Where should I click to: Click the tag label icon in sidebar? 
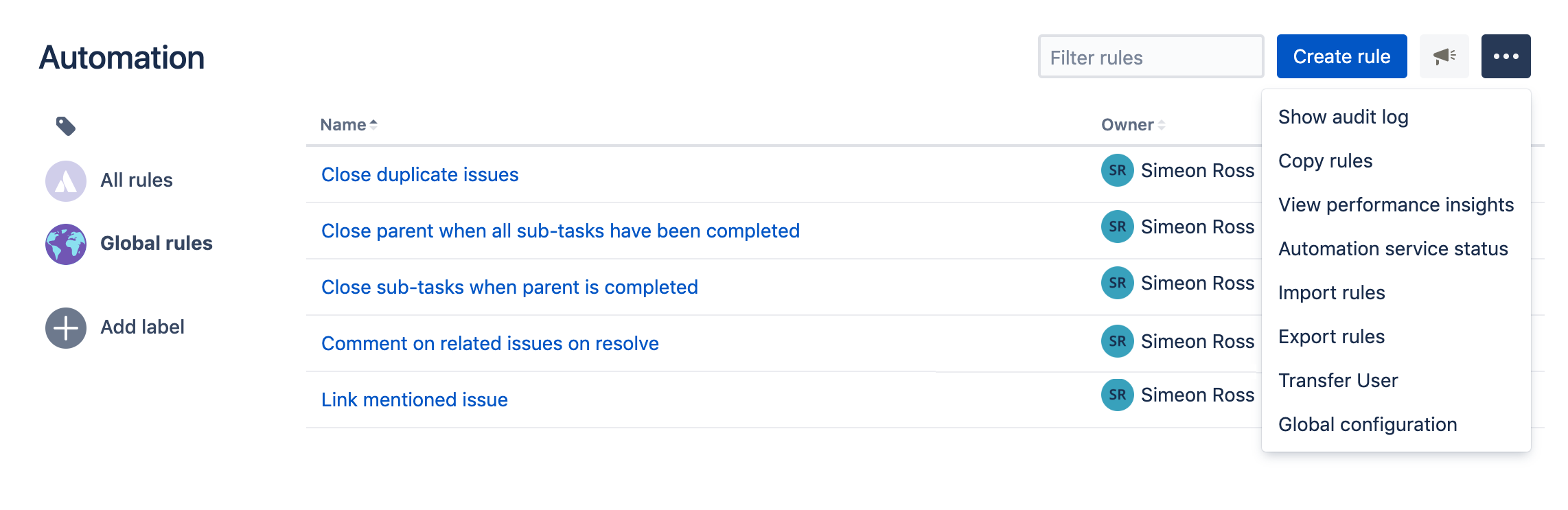65,126
